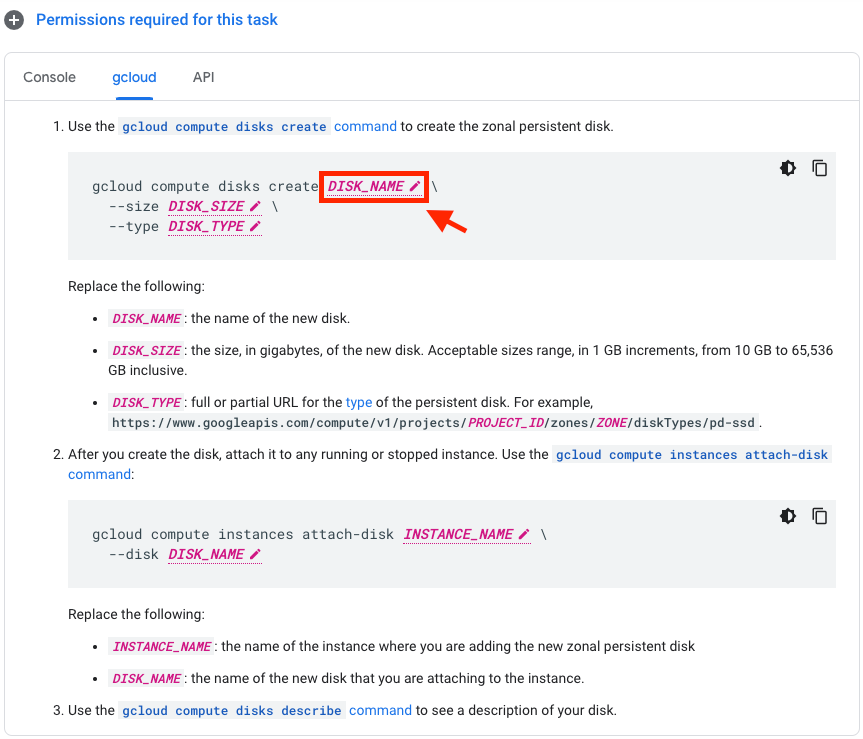Expand Permissions required for this task plus icon

tap(14, 20)
